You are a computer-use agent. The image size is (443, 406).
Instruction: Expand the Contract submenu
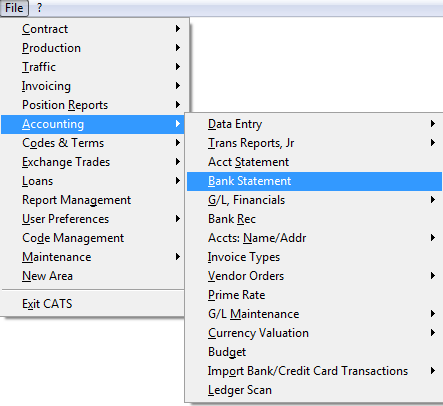93,29
